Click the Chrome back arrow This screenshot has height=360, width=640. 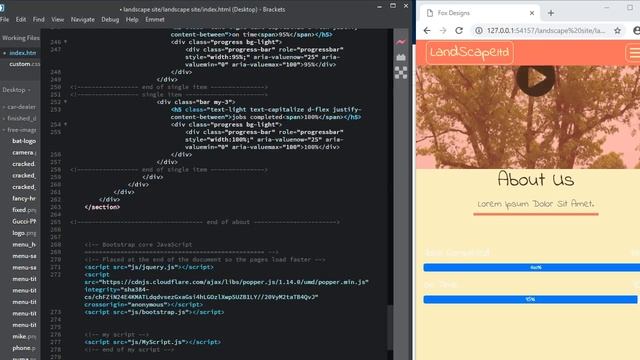[427, 31]
